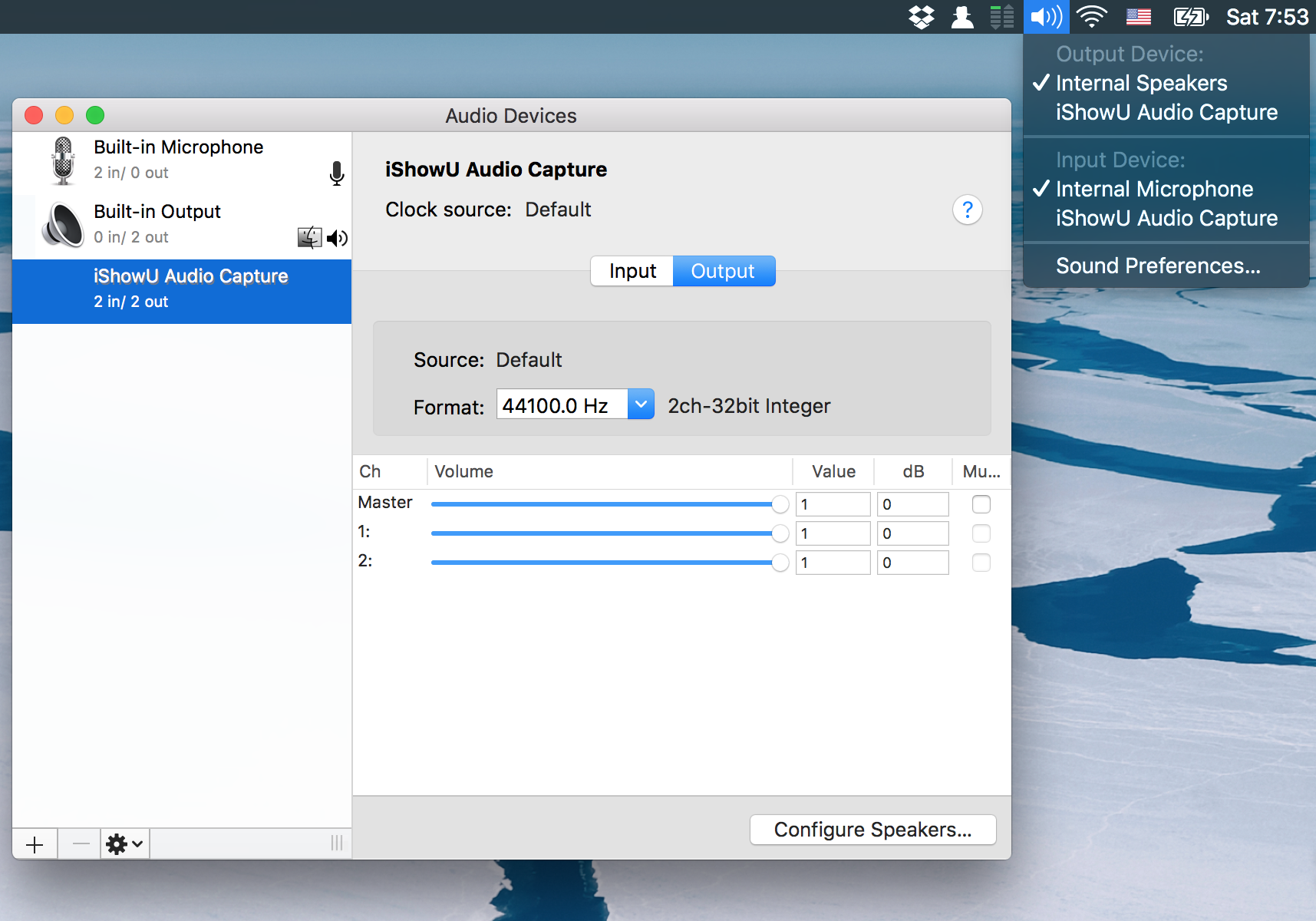Click the sidebar resize grip handle

pyautogui.click(x=337, y=843)
